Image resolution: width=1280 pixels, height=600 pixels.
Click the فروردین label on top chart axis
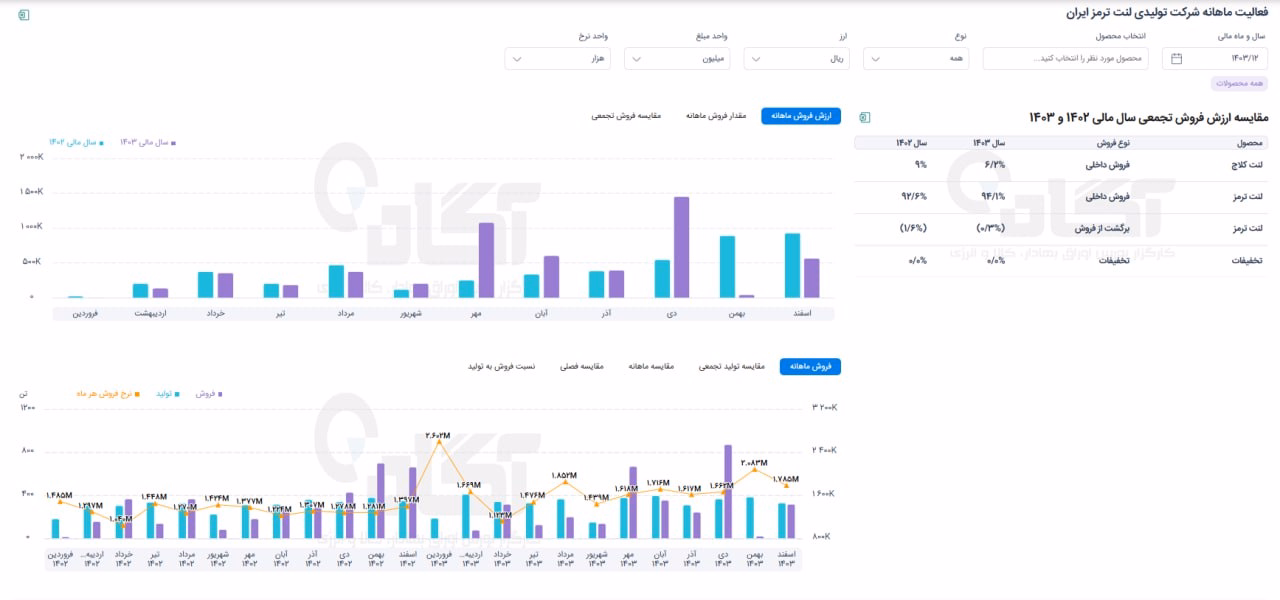(x=83, y=313)
